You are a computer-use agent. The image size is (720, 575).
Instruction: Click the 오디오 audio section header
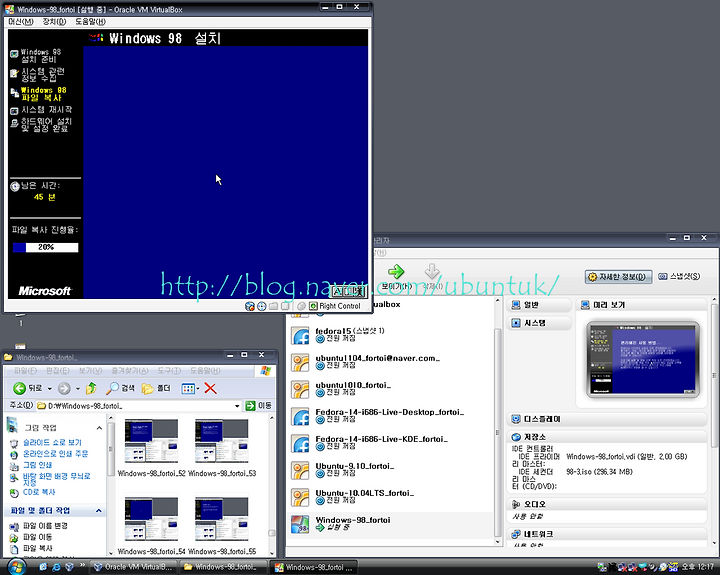pyautogui.click(x=607, y=504)
